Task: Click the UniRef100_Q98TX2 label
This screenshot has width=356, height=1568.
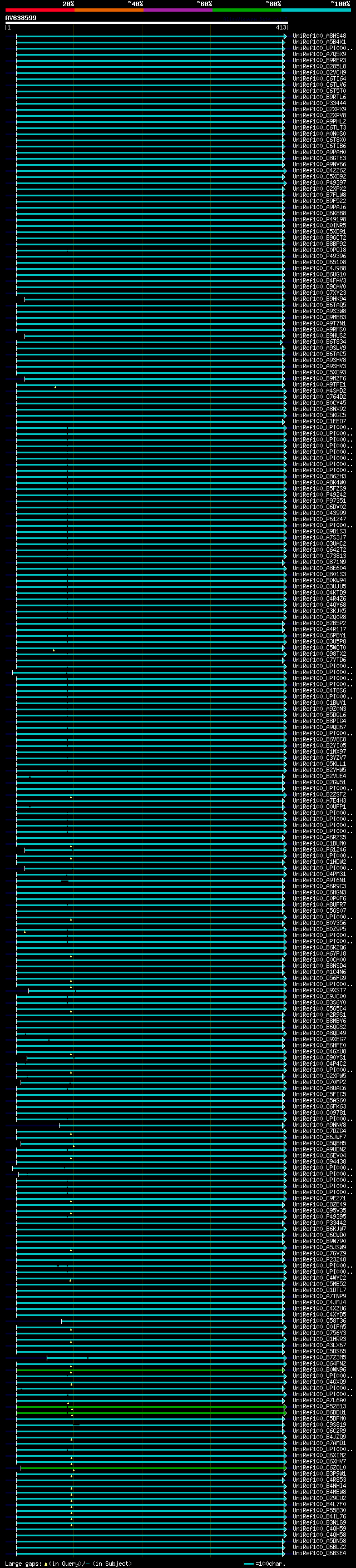Action: (x=319, y=654)
